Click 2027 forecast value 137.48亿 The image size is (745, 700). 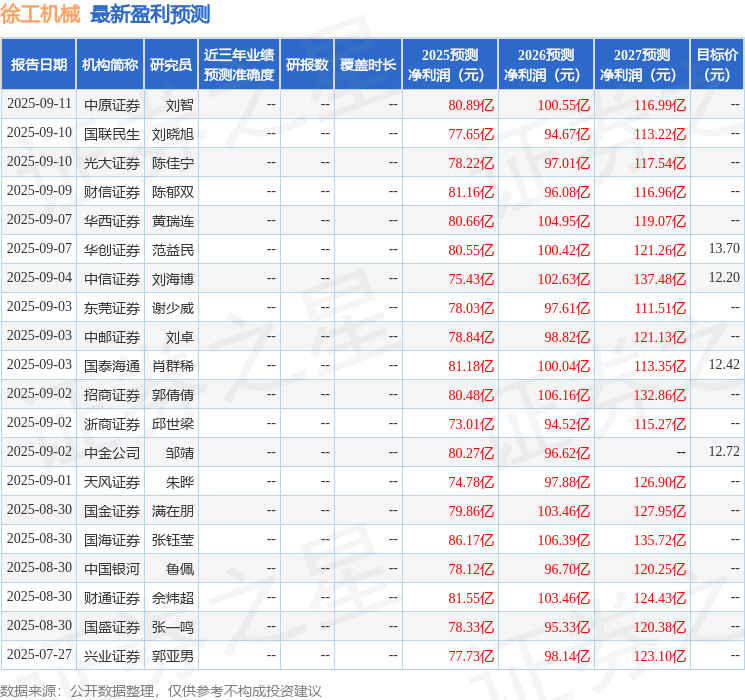[660, 279]
